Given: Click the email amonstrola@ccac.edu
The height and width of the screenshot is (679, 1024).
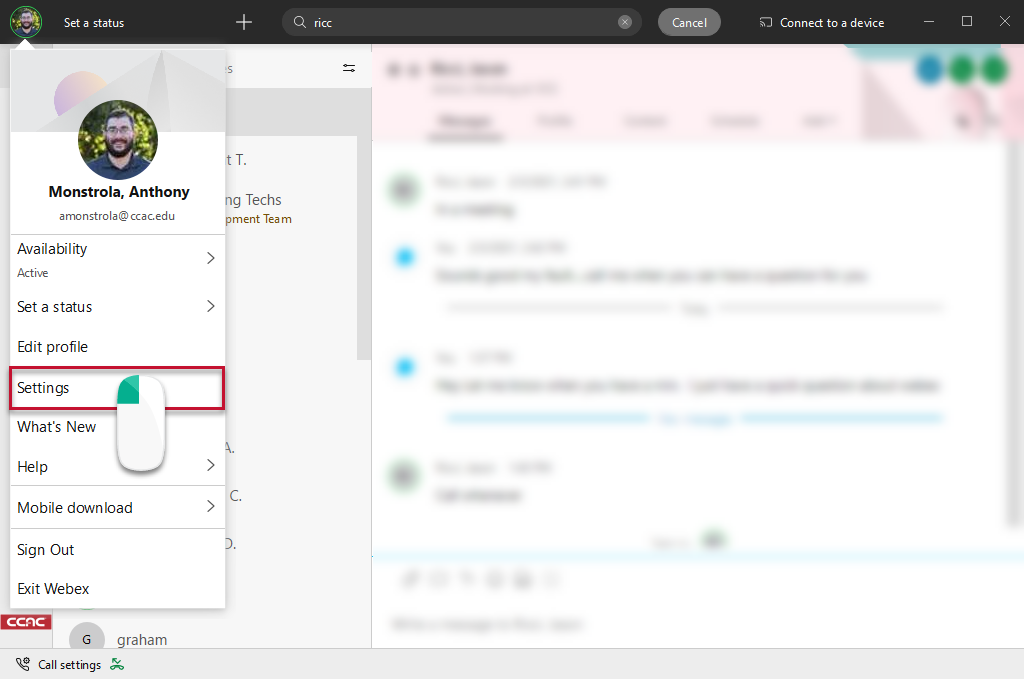Looking at the screenshot, I should coord(117,216).
